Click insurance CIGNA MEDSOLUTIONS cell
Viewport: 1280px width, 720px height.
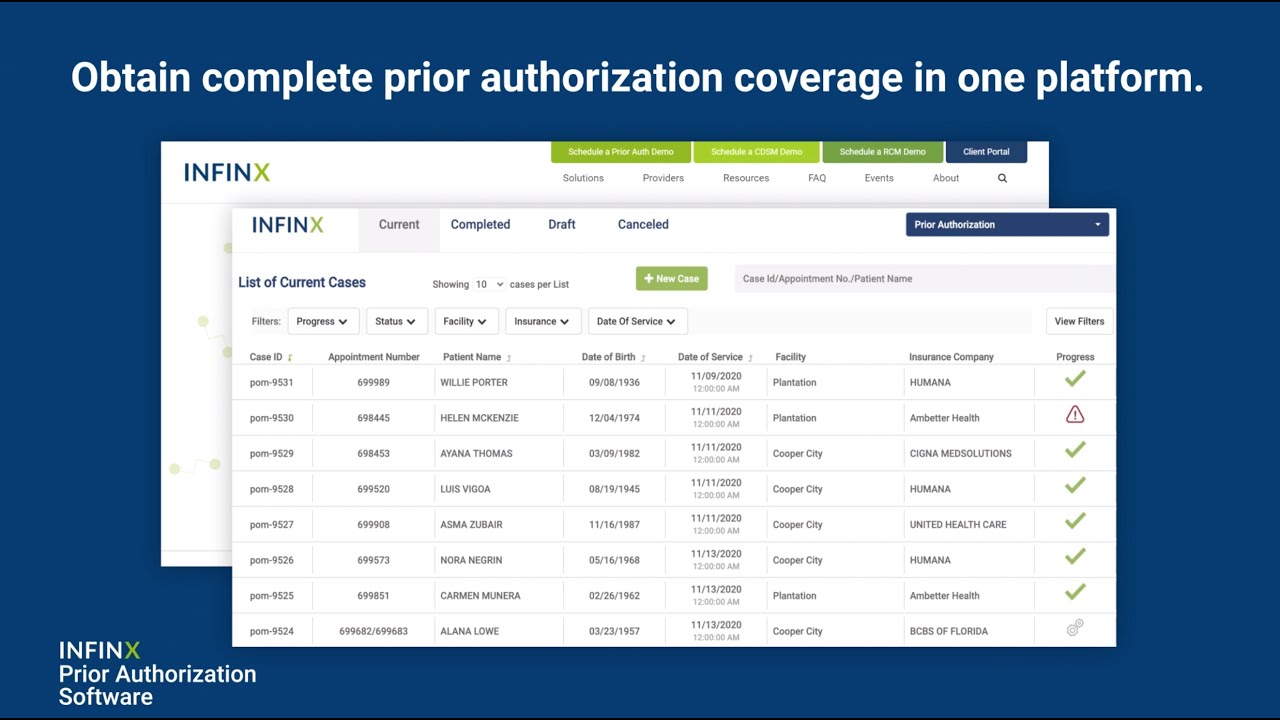(x=960, y=453)
